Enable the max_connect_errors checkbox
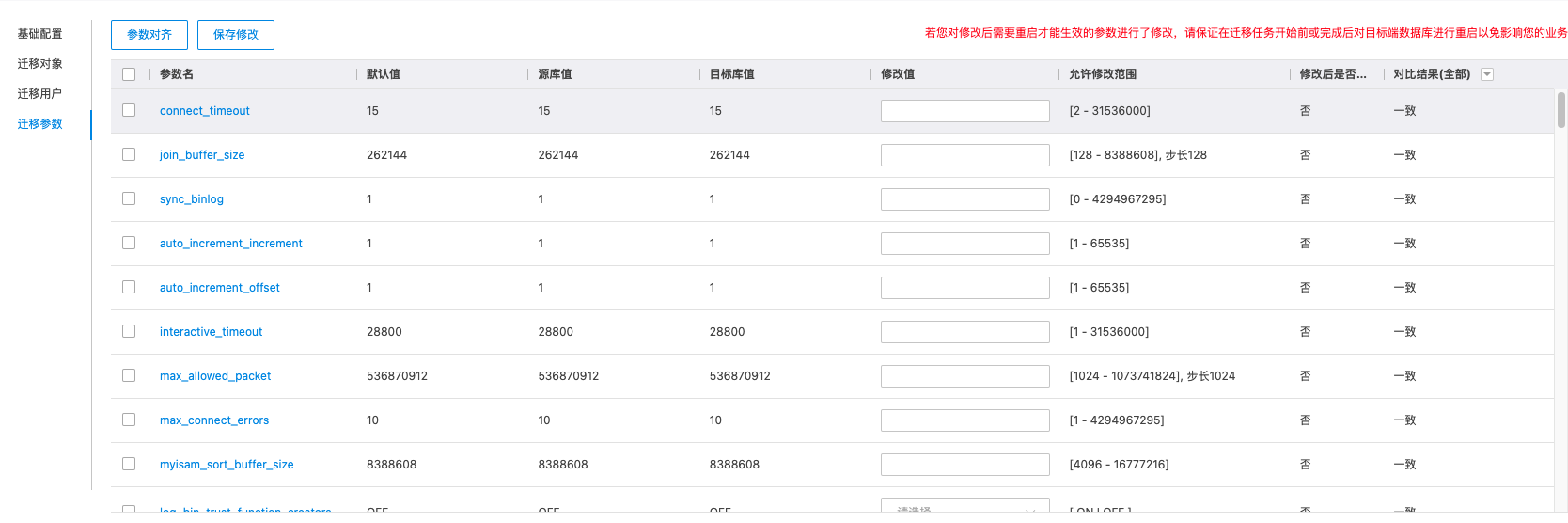Viewport: 1568px width, 523px height. (x=129, y=420)
